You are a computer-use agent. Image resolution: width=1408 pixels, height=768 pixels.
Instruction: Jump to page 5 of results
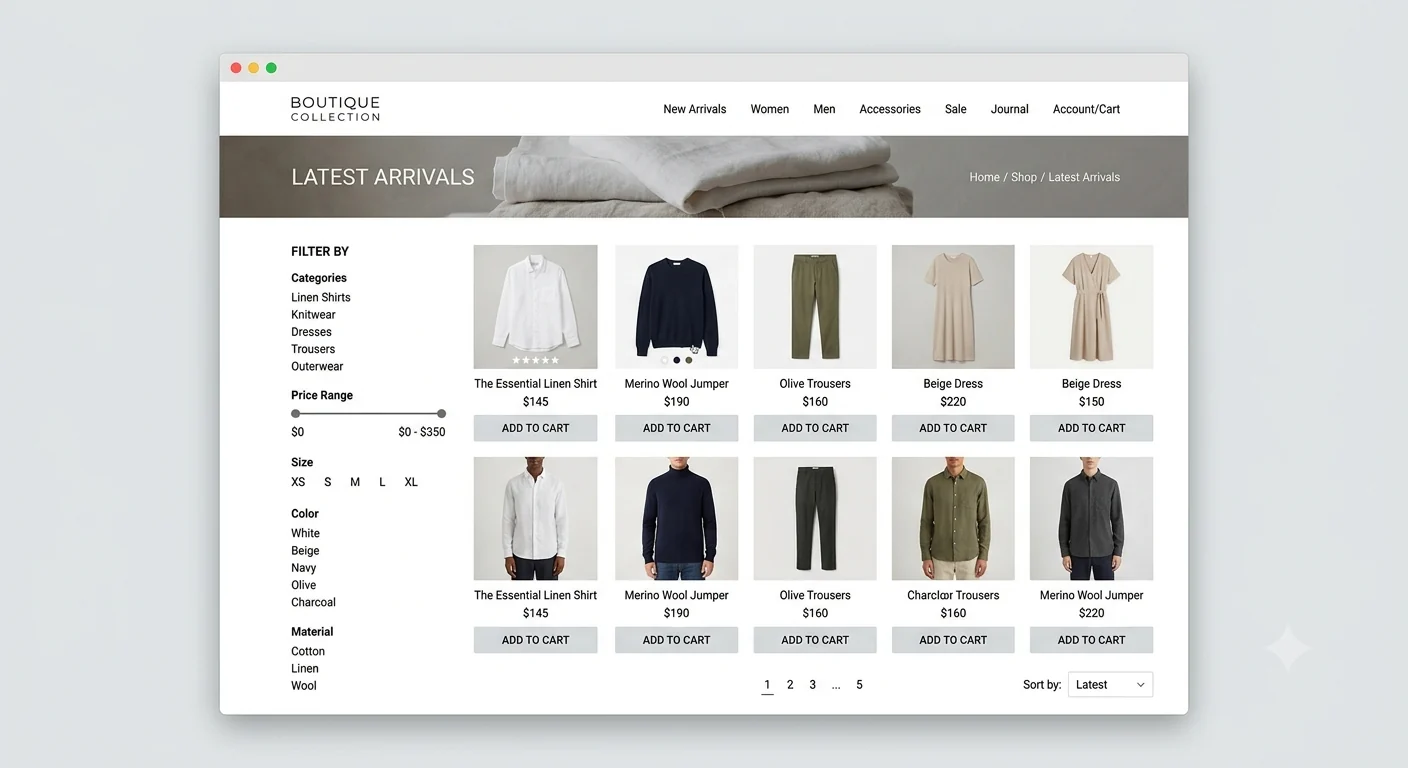pyautogui.click(x=859, y=685)
